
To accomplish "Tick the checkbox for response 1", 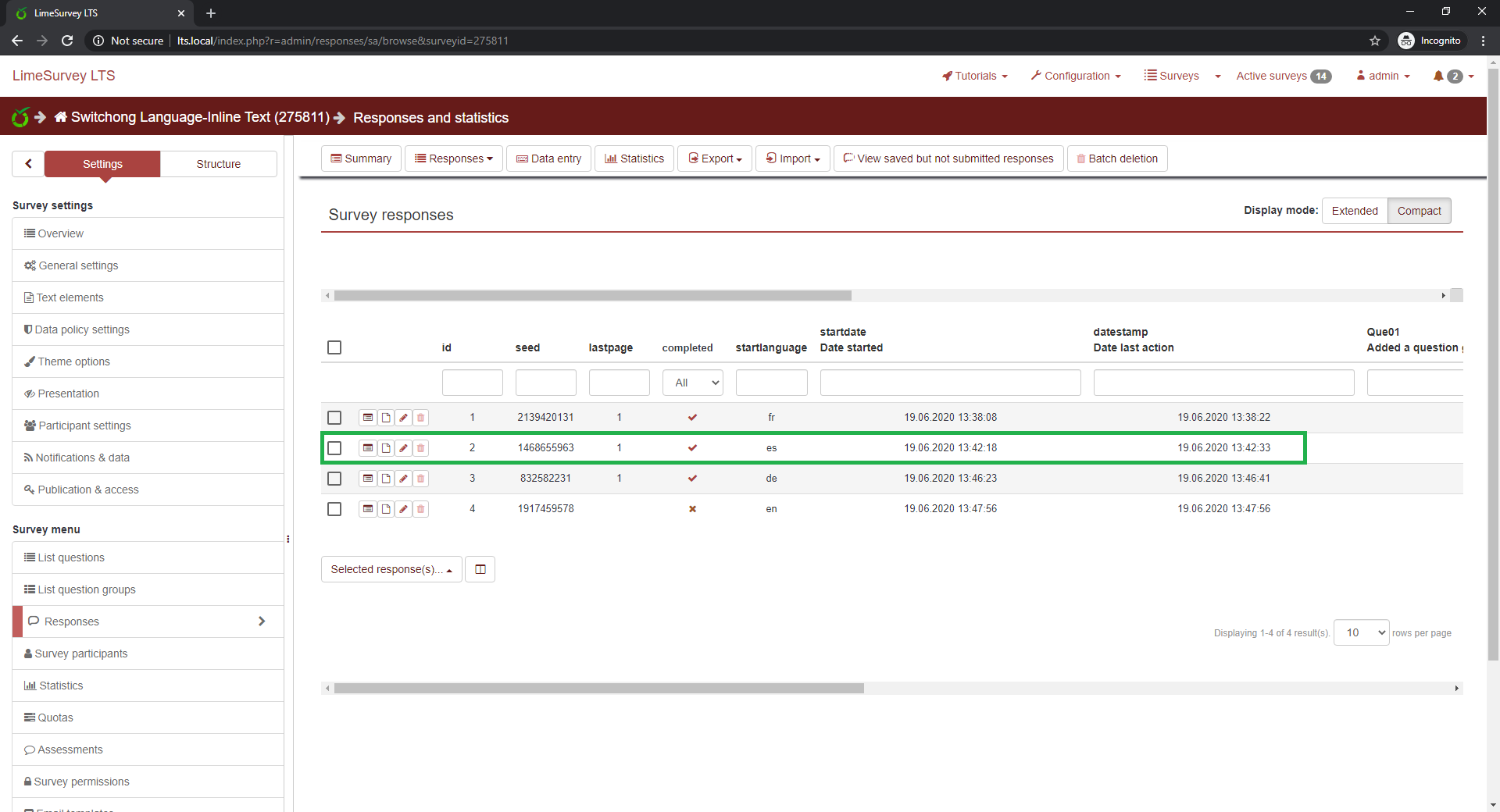I will [334, 418].
